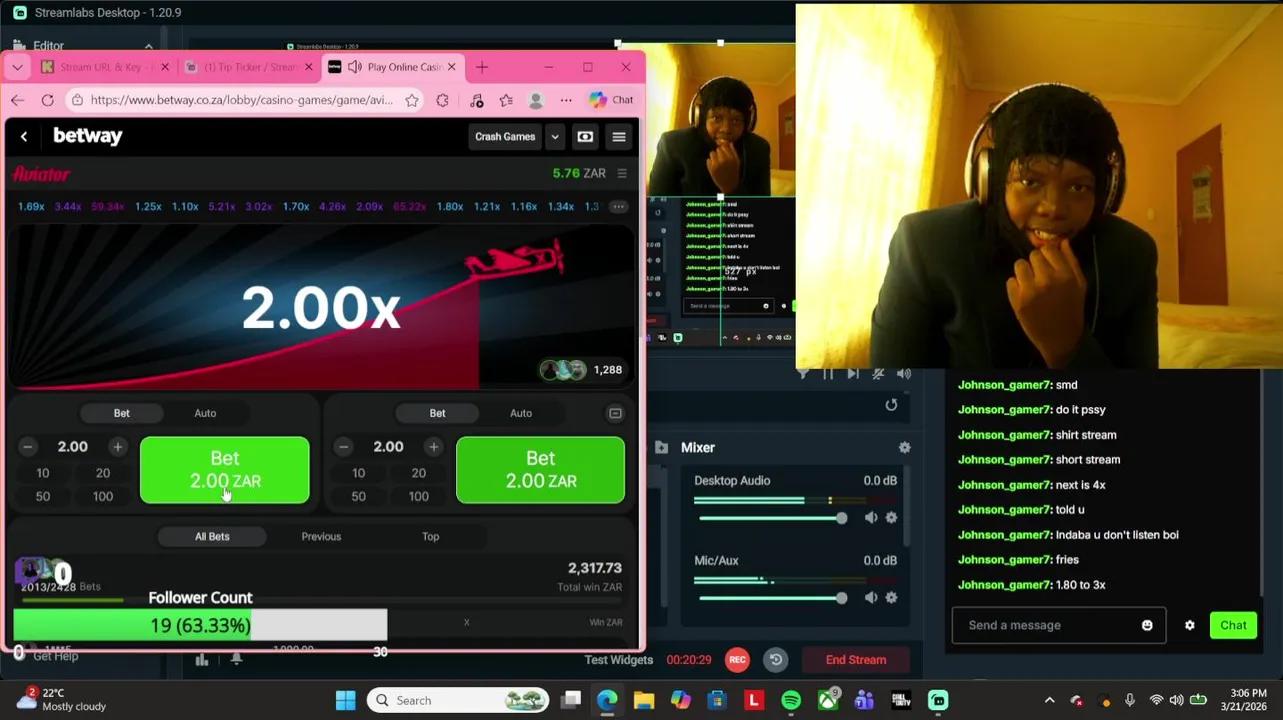Click the REC recording icon in Streamlabs

click(737, 660)
